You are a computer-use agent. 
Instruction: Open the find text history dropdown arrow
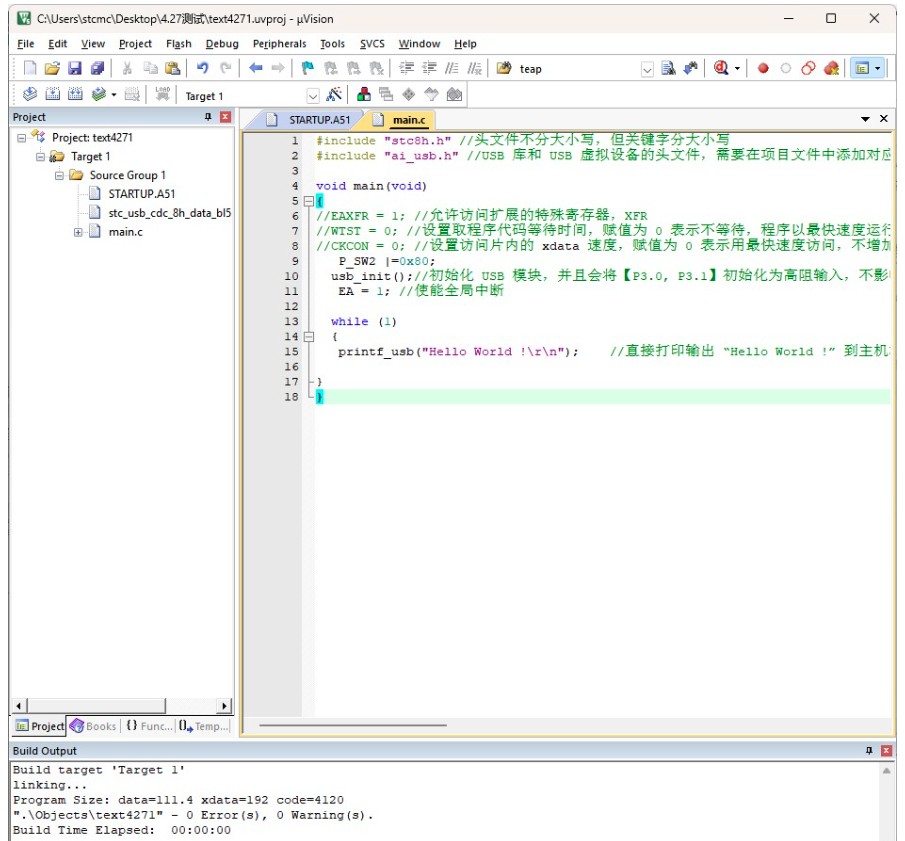647,69
